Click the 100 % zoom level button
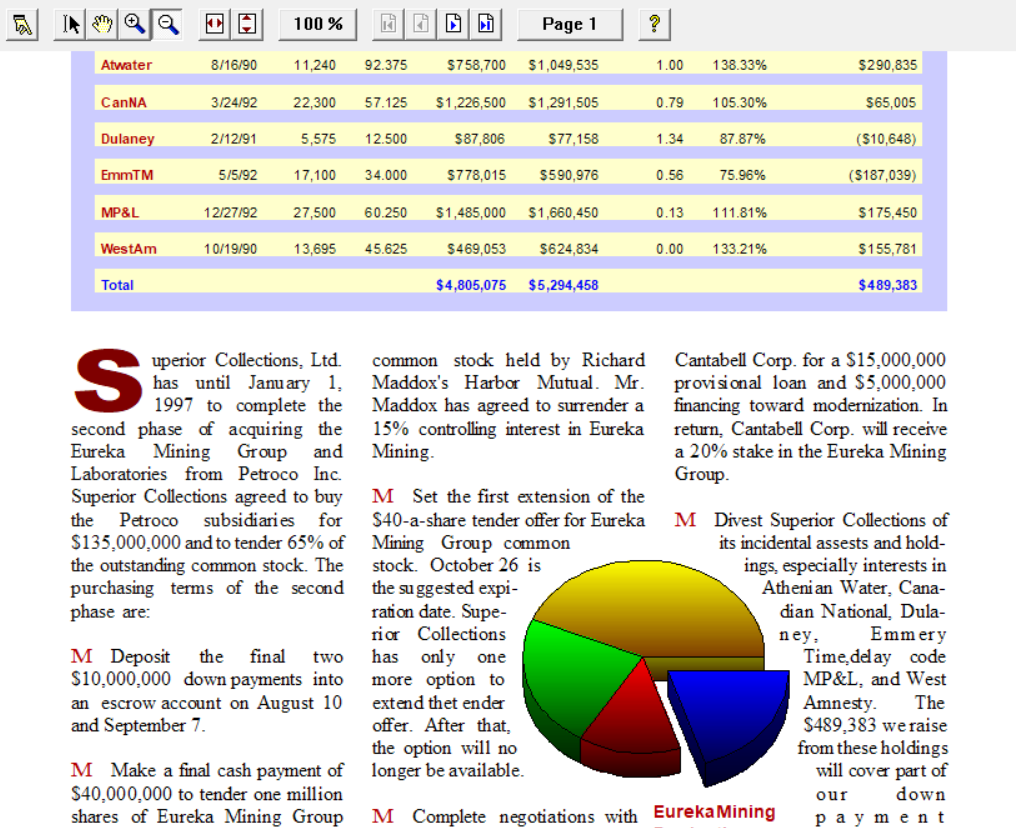 point(318,25)
